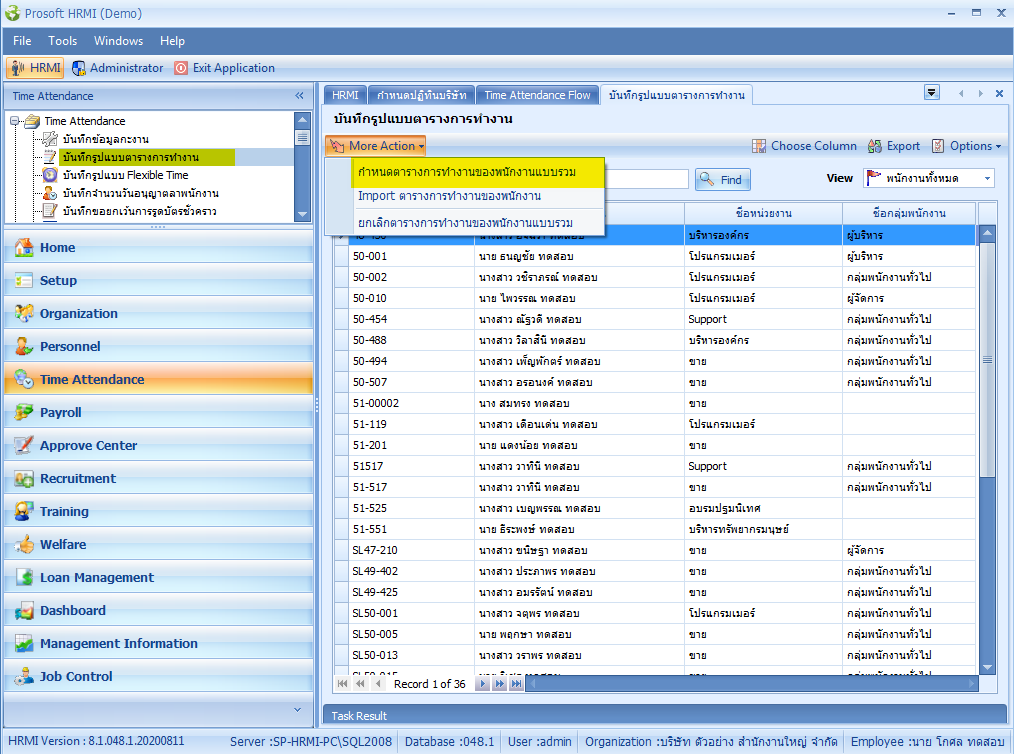
Task: Select the row with code 51-00002
Action: click(x=654, y=404)
